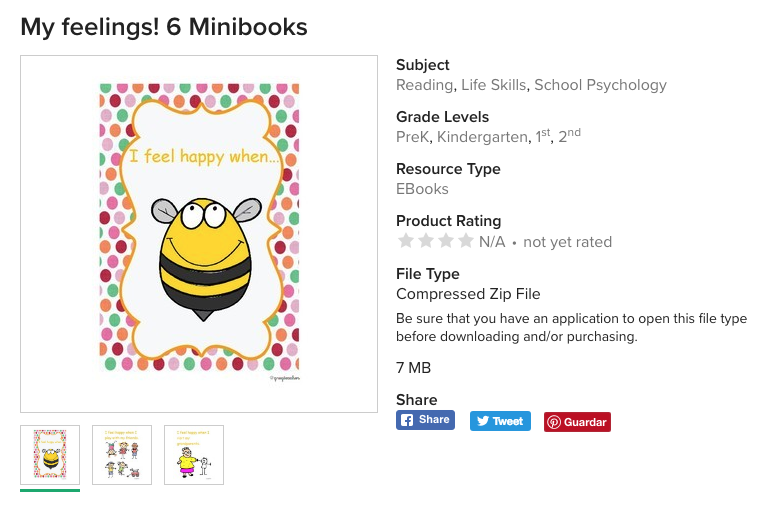
Task: Browse the School Psychology subject
Action: pyautogui.click(x=600, y=85)
